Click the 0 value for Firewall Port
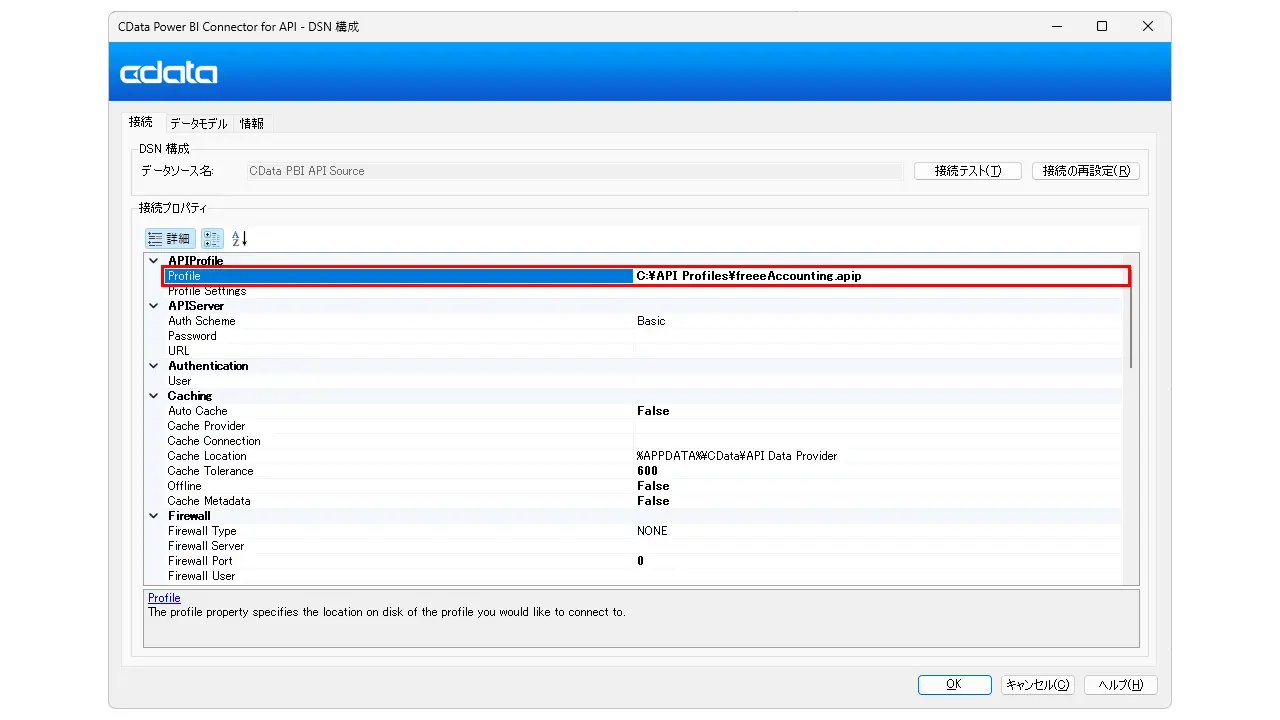 641,561
